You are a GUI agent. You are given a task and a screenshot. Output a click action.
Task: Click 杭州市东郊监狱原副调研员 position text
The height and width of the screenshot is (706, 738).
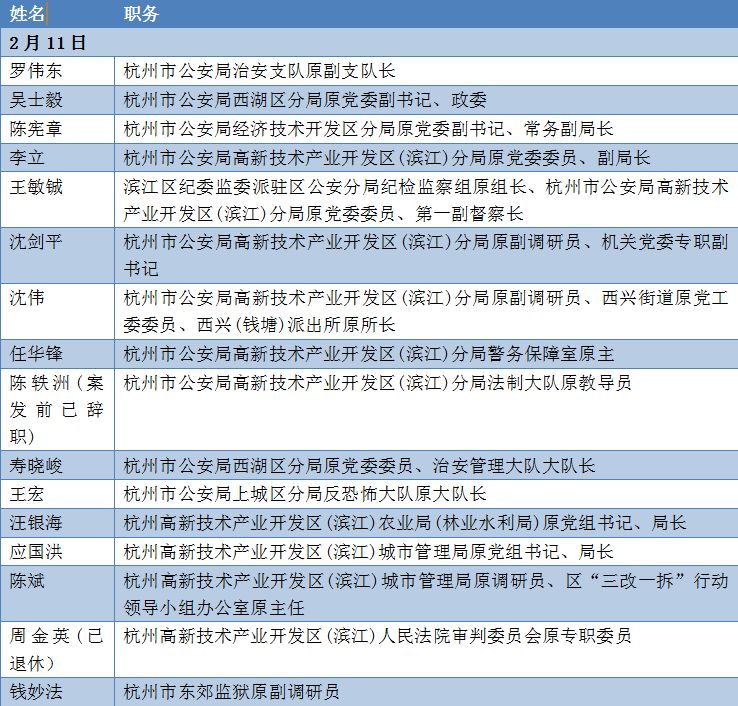(231, 691)
